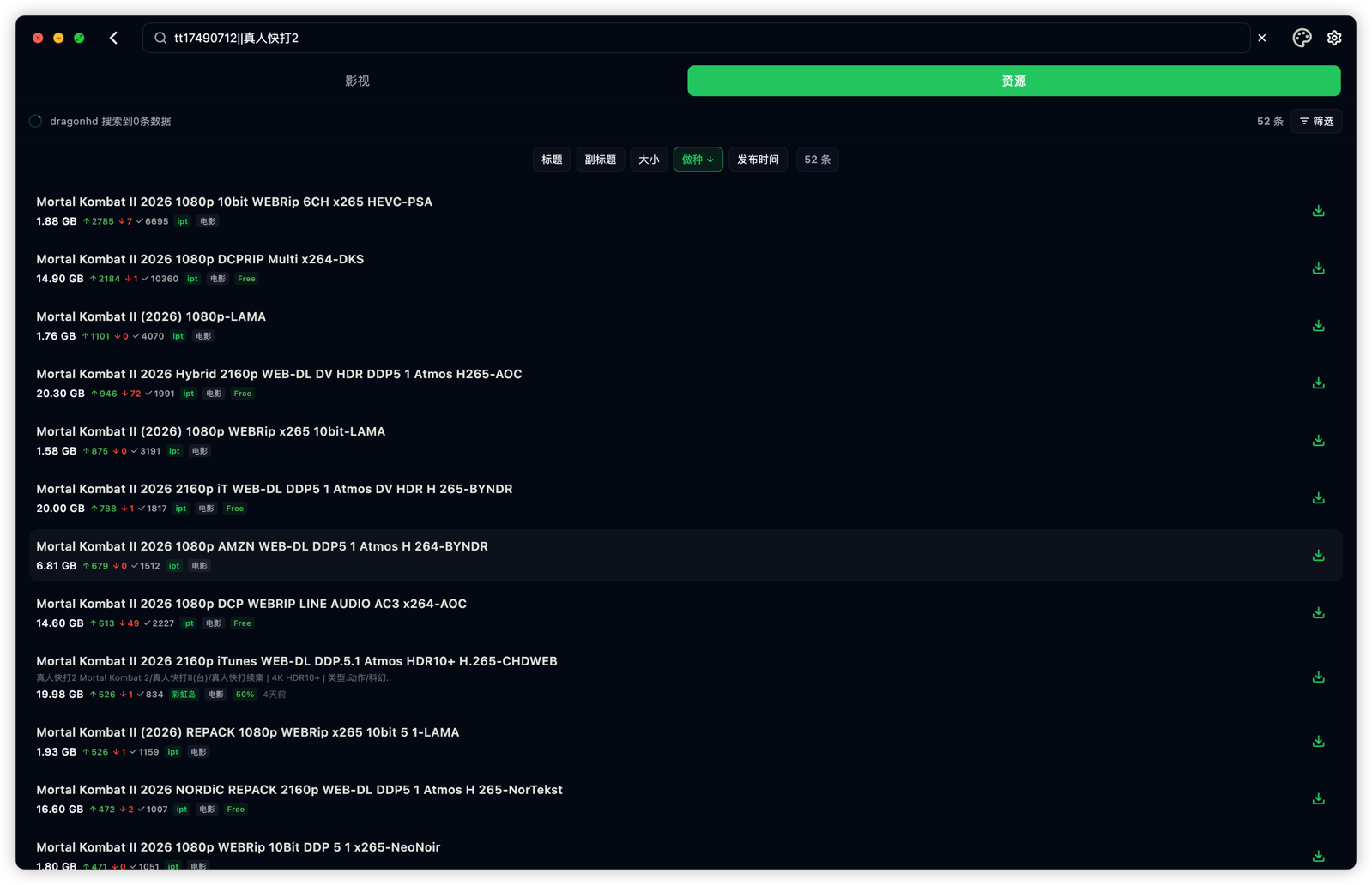Switch to the 影视 tab
This screenshot has height=885, width=1372.
pos(358,81)
